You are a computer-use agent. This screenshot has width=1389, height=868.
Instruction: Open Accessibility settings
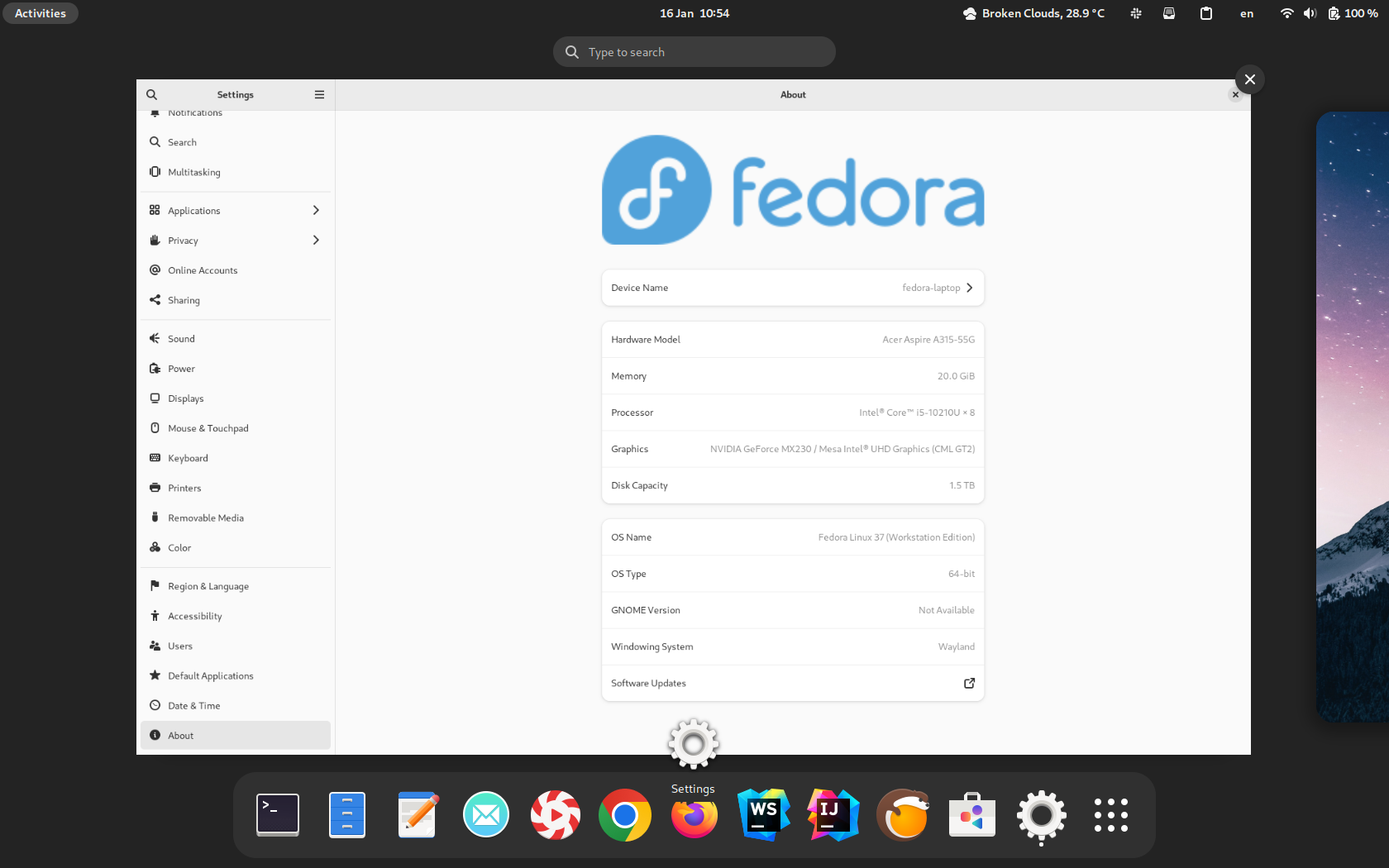(x=236, y=617)
